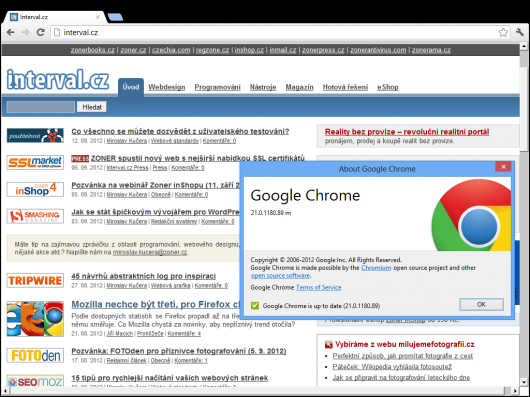Open inmail.cz in the top bar
Image resolution: width=530 pixels, height=397 pixels.
click(283, 50)
